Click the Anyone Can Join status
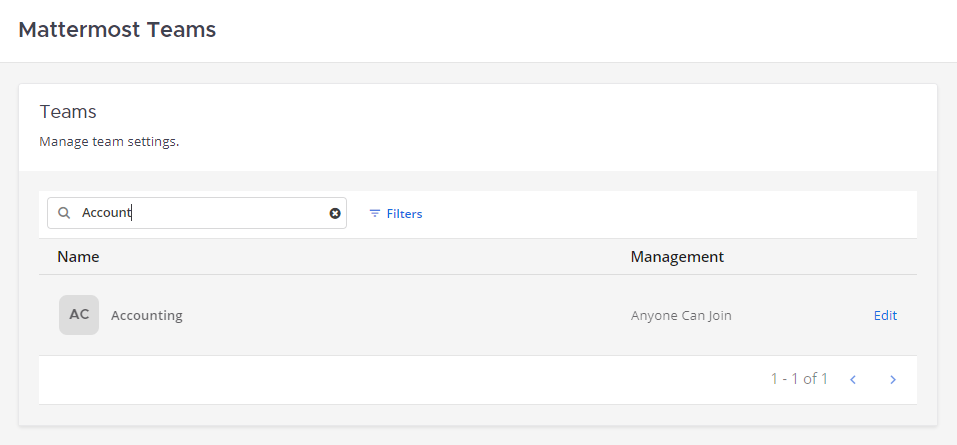This screenshot has height=445, width=957. tap(681, 315)
